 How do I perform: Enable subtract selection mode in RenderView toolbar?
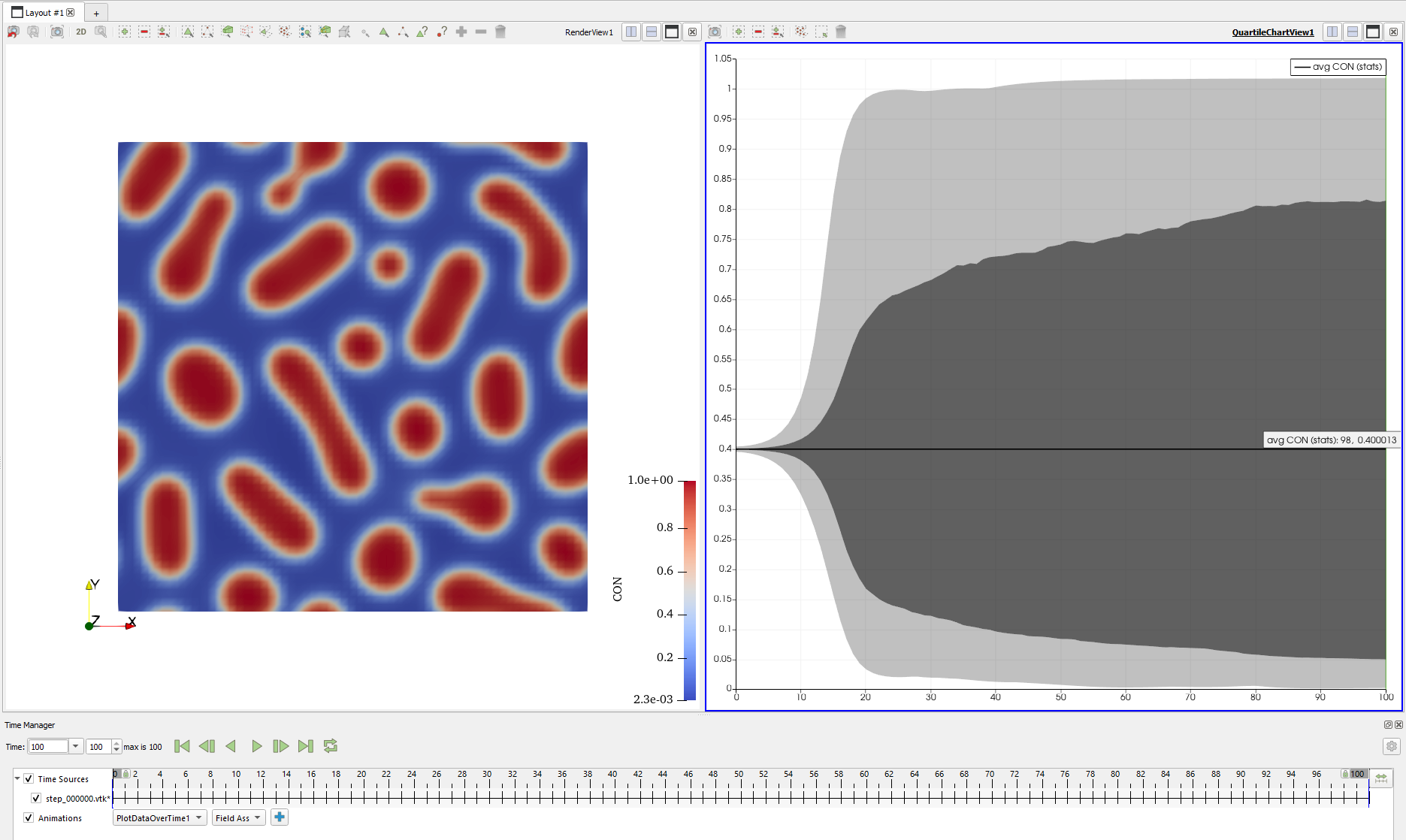(x=144, y=32)
